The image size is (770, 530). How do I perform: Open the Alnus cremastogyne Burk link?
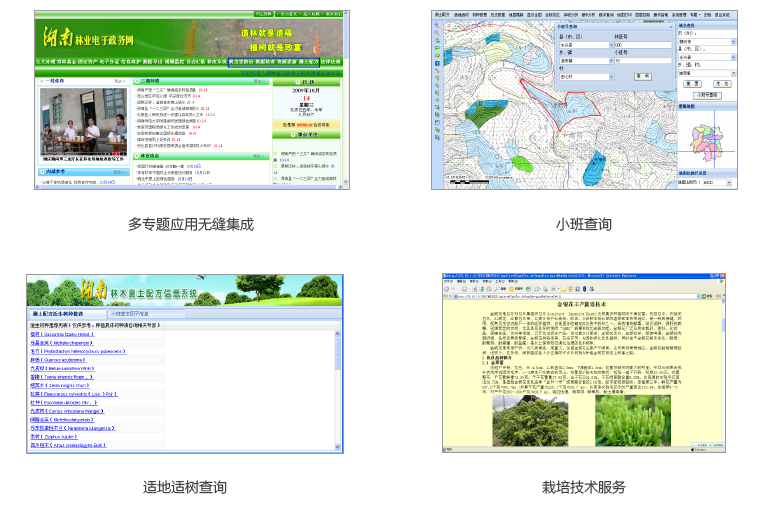tap(68, 445)
